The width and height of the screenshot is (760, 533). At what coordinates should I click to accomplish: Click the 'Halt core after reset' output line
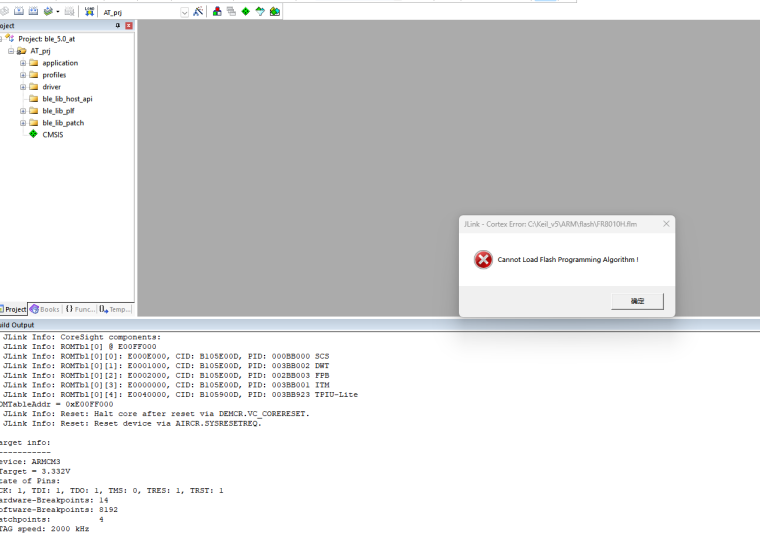tap(156, 414)
